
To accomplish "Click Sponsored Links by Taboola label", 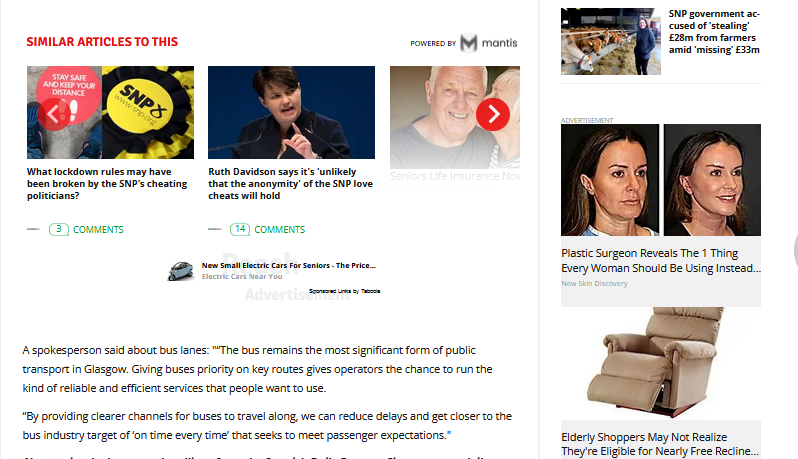I will [345, 291].
